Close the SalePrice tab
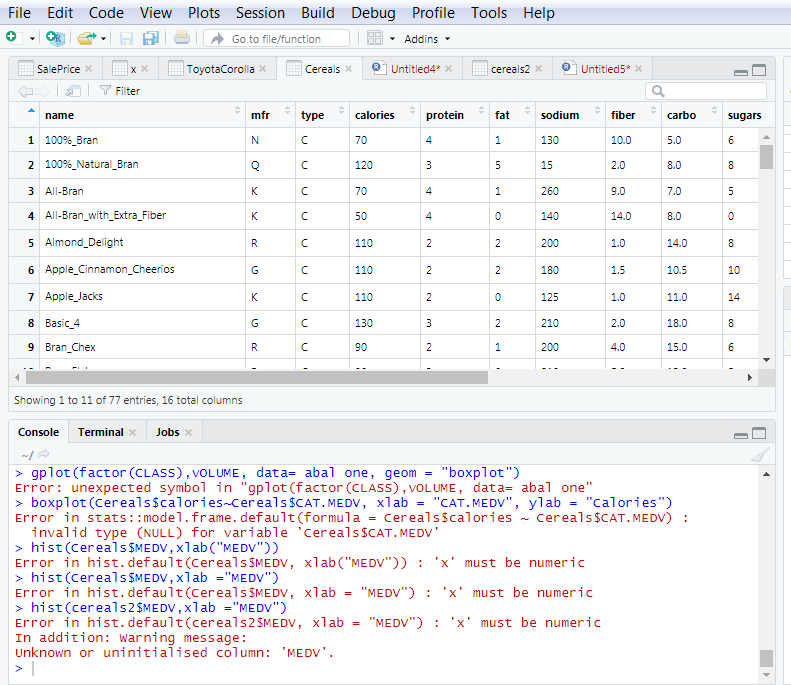This screenshot has height=685, width=791. tap(89, 69)
